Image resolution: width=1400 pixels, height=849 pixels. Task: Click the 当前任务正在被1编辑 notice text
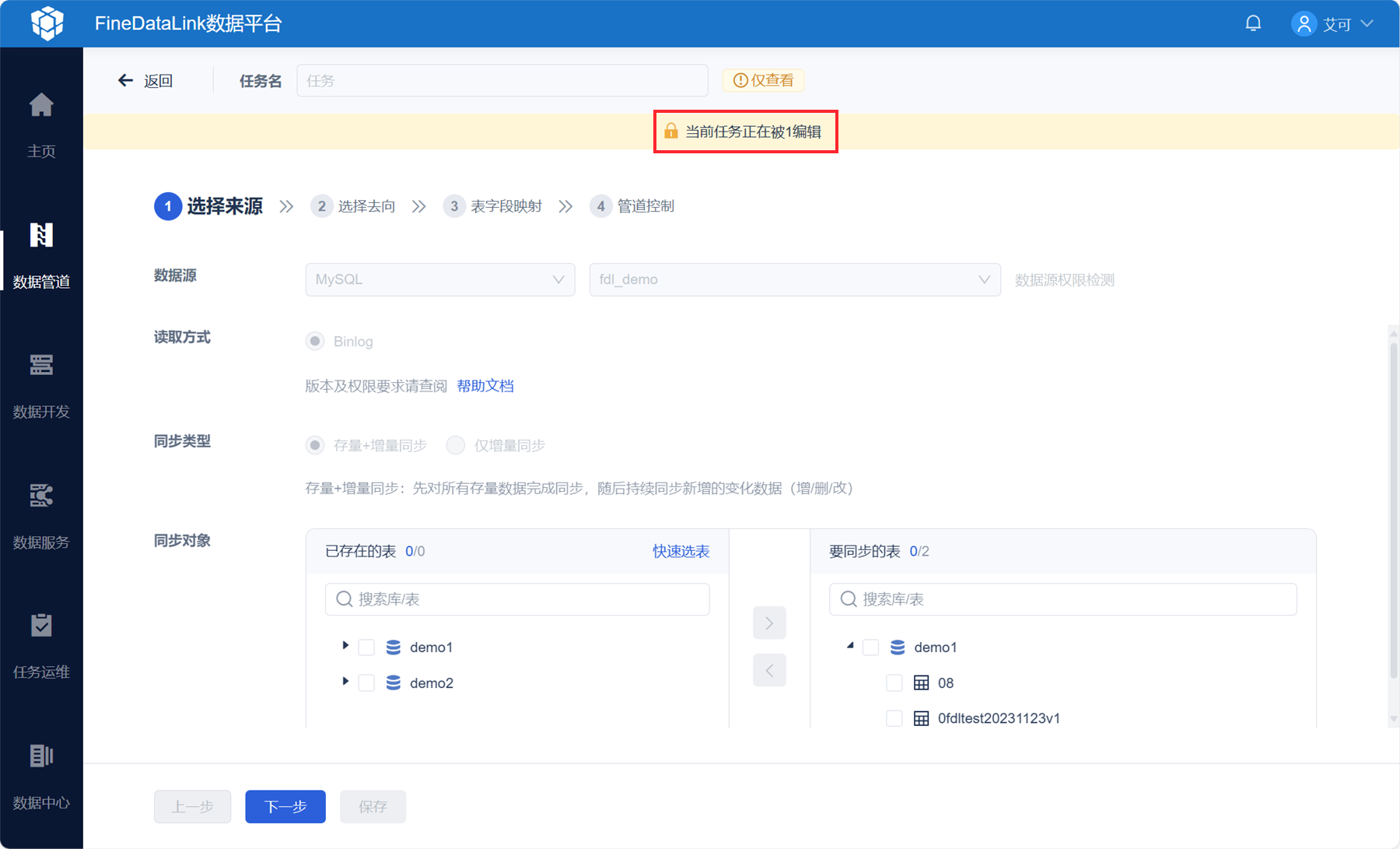(753, 132)
